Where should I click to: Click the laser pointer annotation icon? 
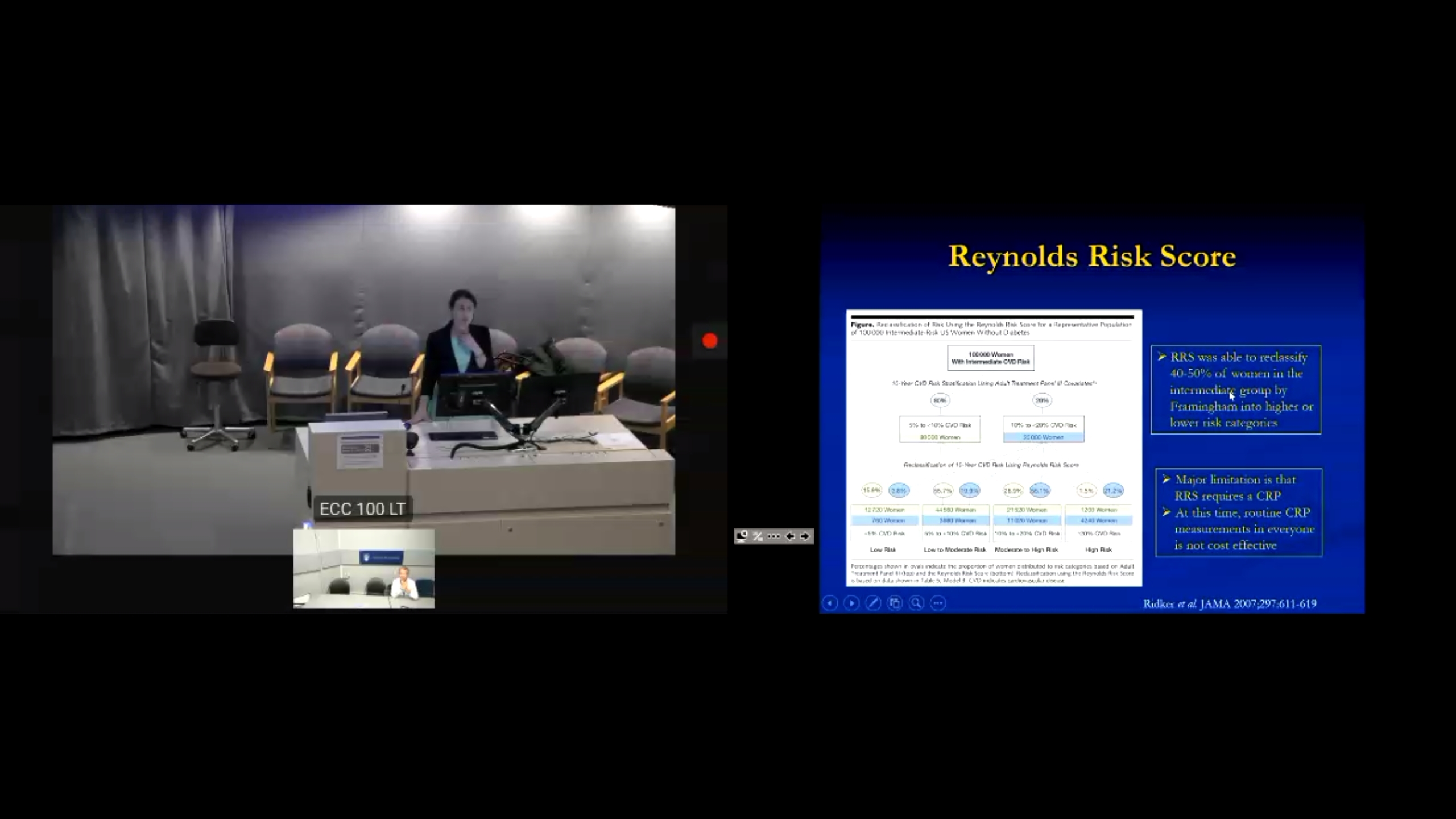coord(758,536)
